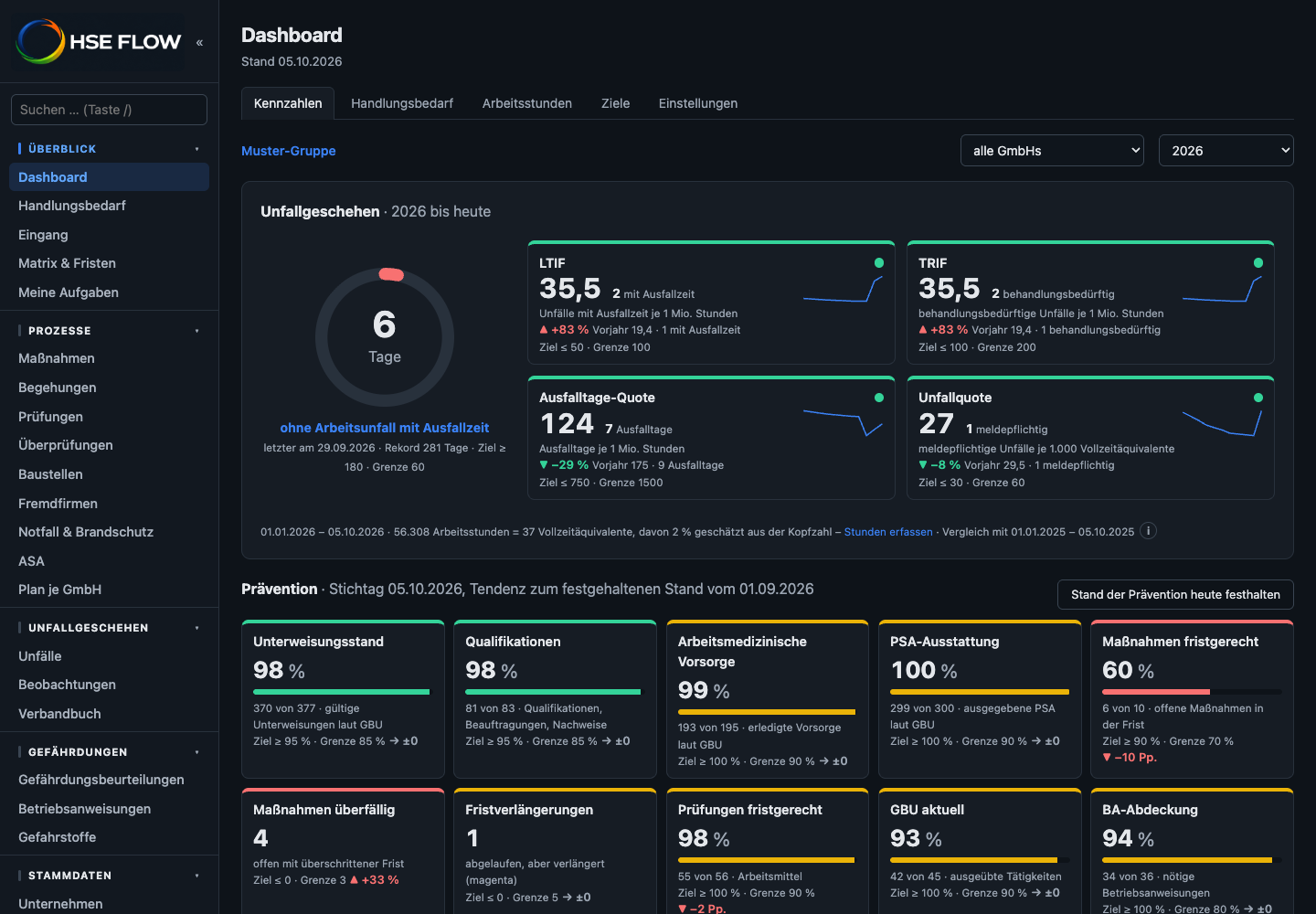Switch to the Kennzahlen tab

click(288, 103)
